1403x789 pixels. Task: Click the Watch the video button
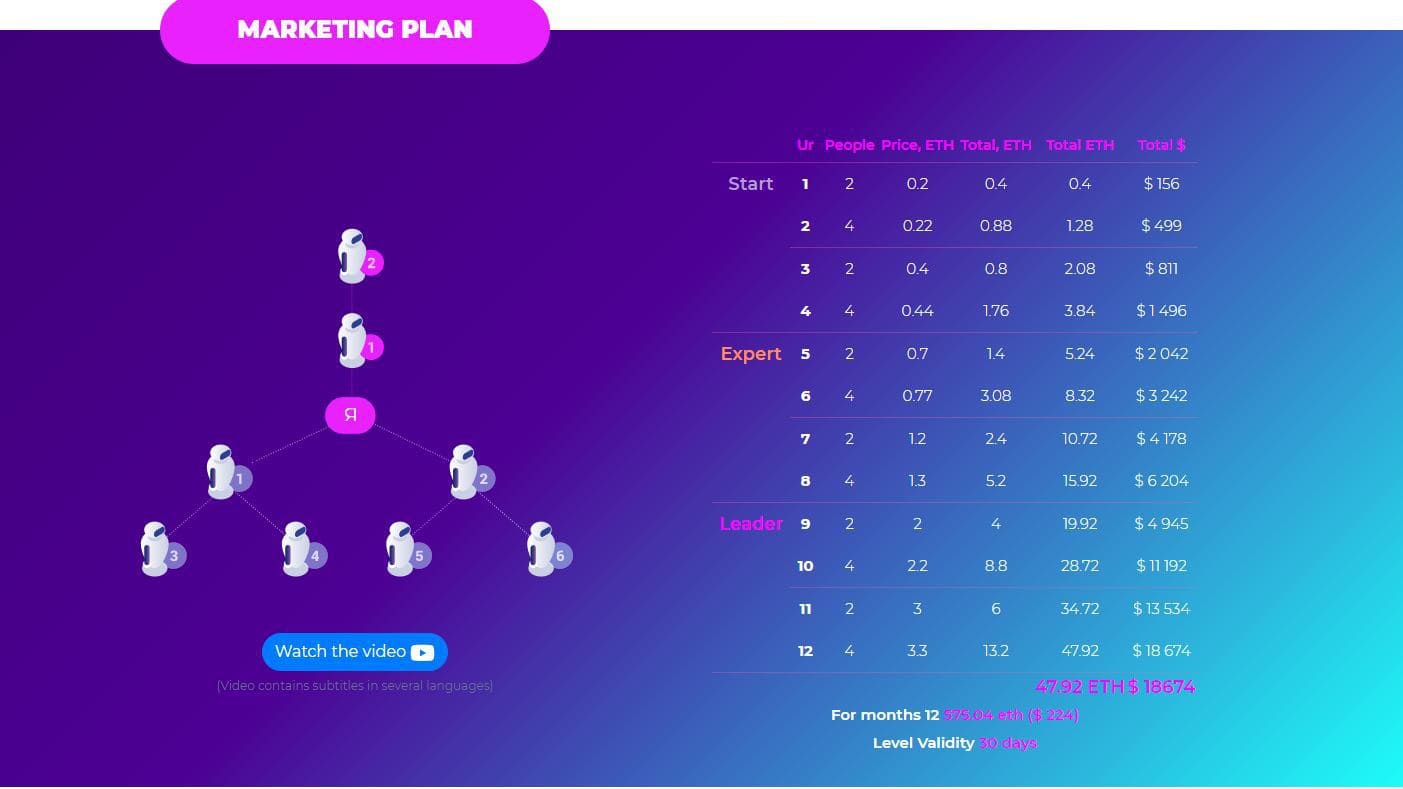point(354,651)
